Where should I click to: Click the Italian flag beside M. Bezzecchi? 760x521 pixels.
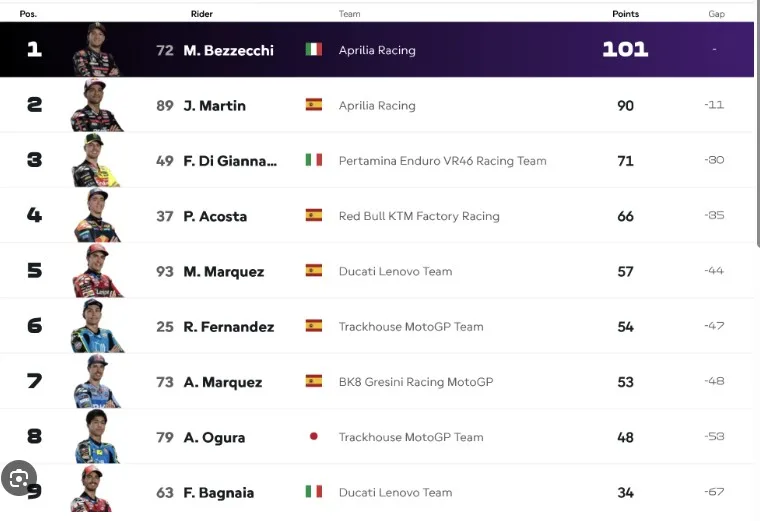[314, 49]
